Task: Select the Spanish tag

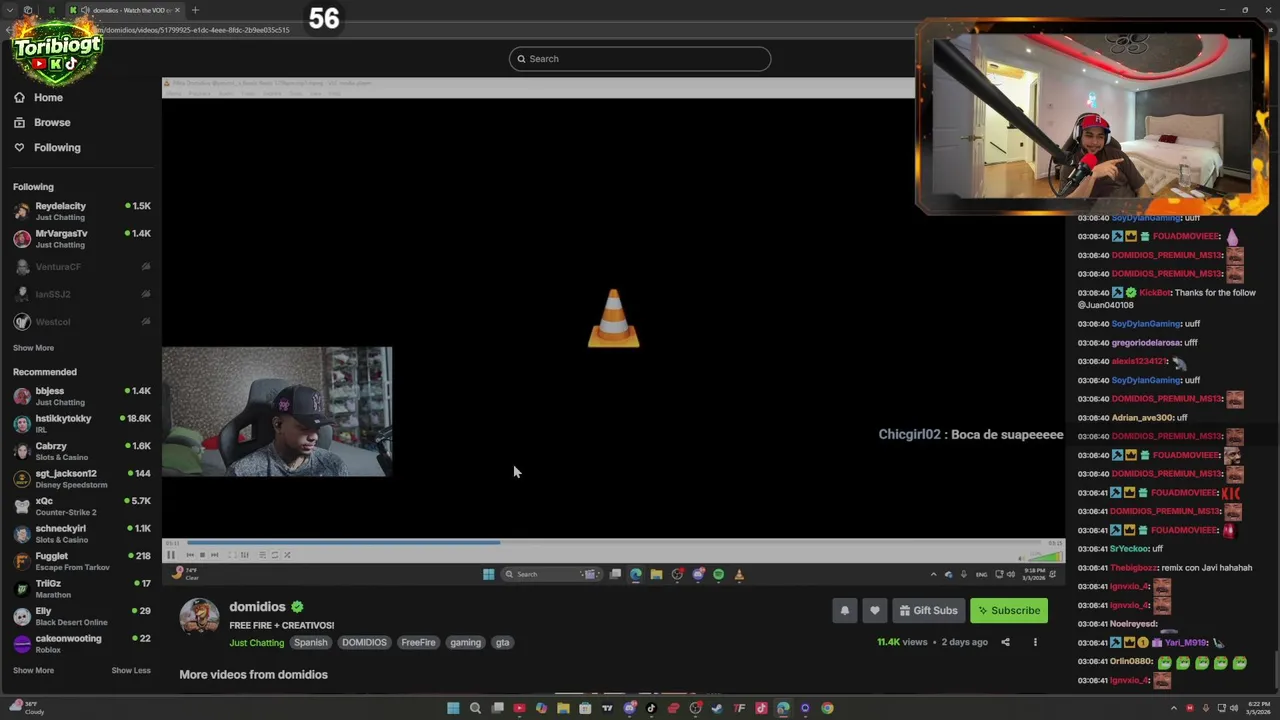Action: (x=310, y=643)
